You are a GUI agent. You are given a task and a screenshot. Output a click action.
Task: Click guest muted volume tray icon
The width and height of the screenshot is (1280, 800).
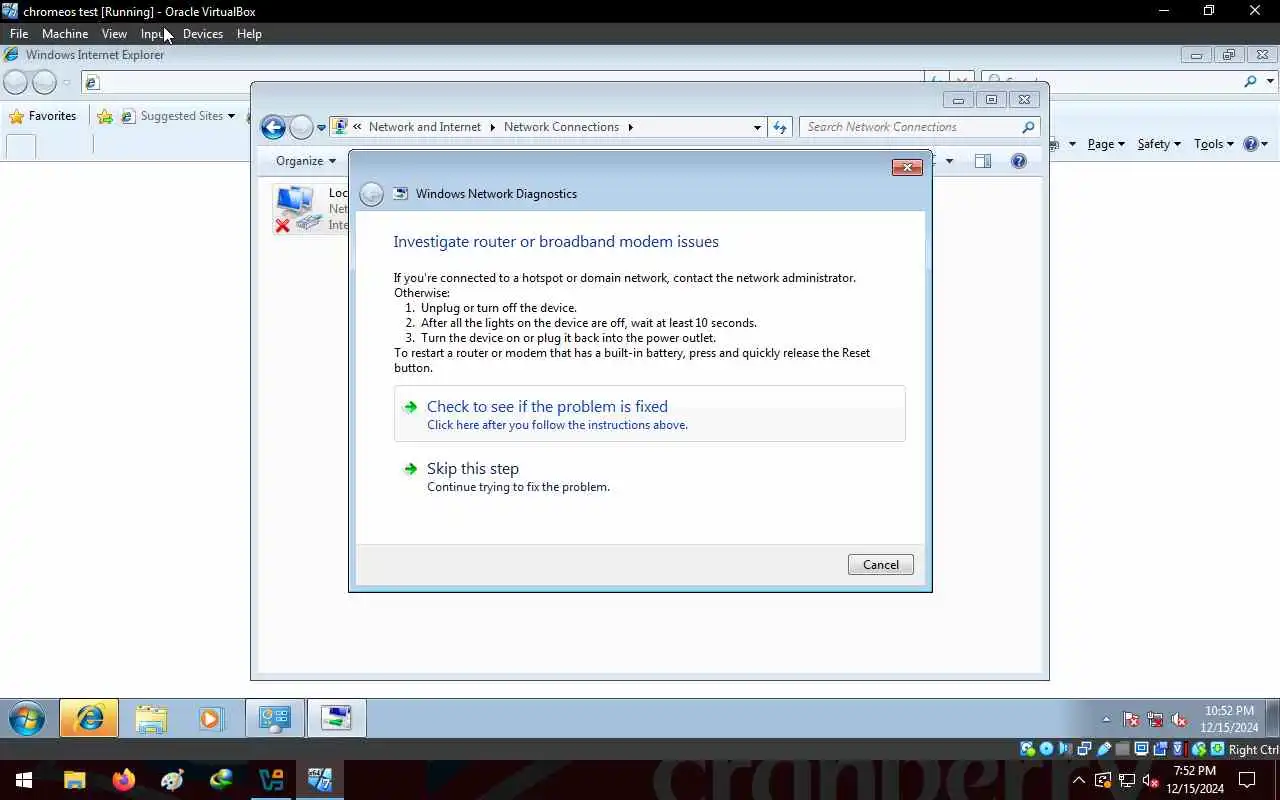(1179, 719)
